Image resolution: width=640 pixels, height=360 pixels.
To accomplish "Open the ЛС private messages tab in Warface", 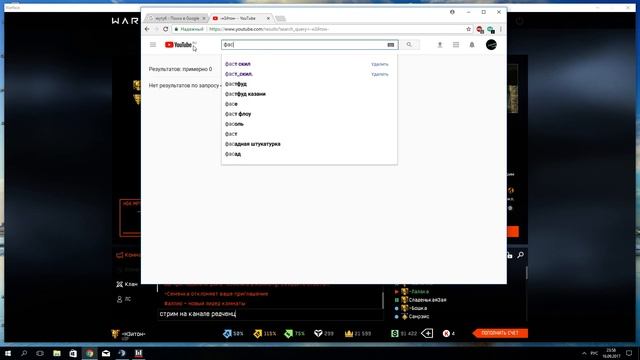I will [x=124, y=299].
